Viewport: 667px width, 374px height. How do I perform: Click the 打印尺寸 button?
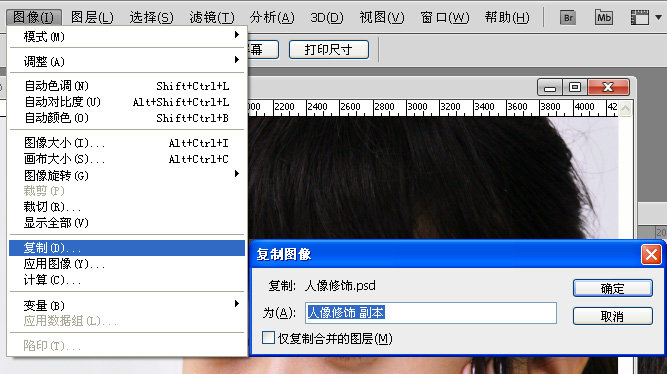pyautogui.click(x=328, y=50)
